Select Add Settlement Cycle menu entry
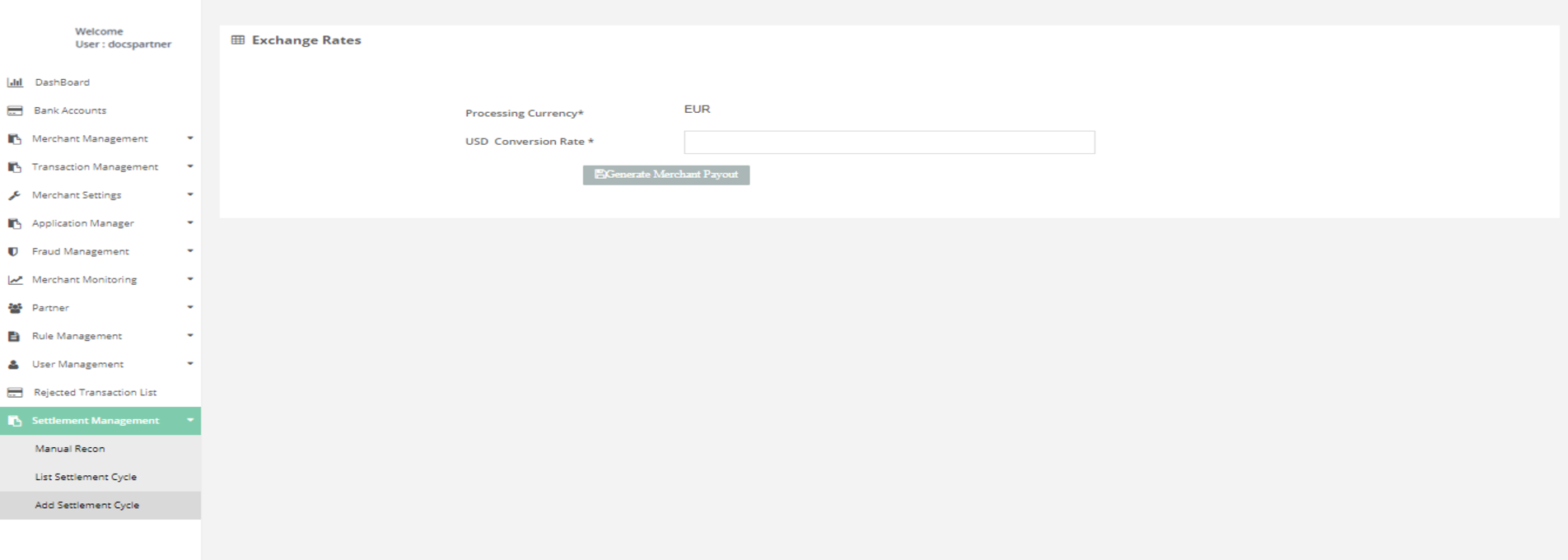This screenshot has height=560, width=1568. (x=86, y=505)
